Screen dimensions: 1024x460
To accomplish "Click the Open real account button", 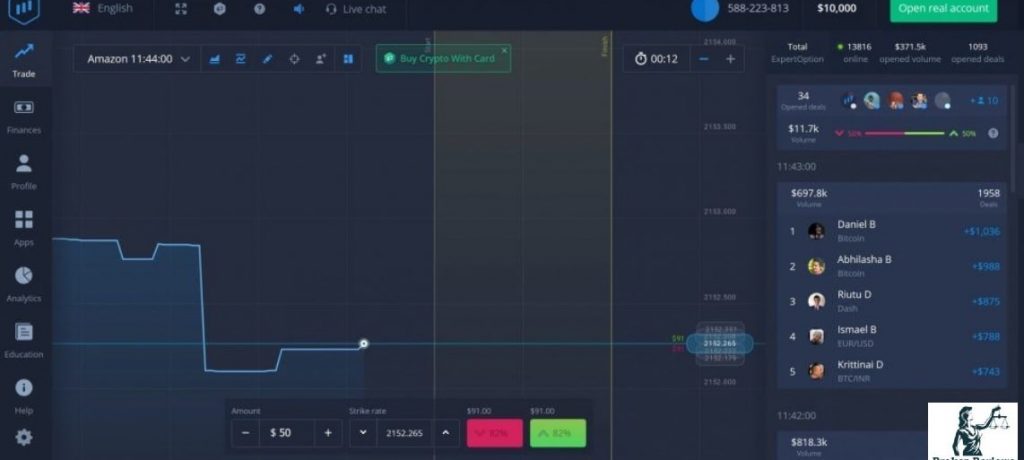I will coord(944,9).
